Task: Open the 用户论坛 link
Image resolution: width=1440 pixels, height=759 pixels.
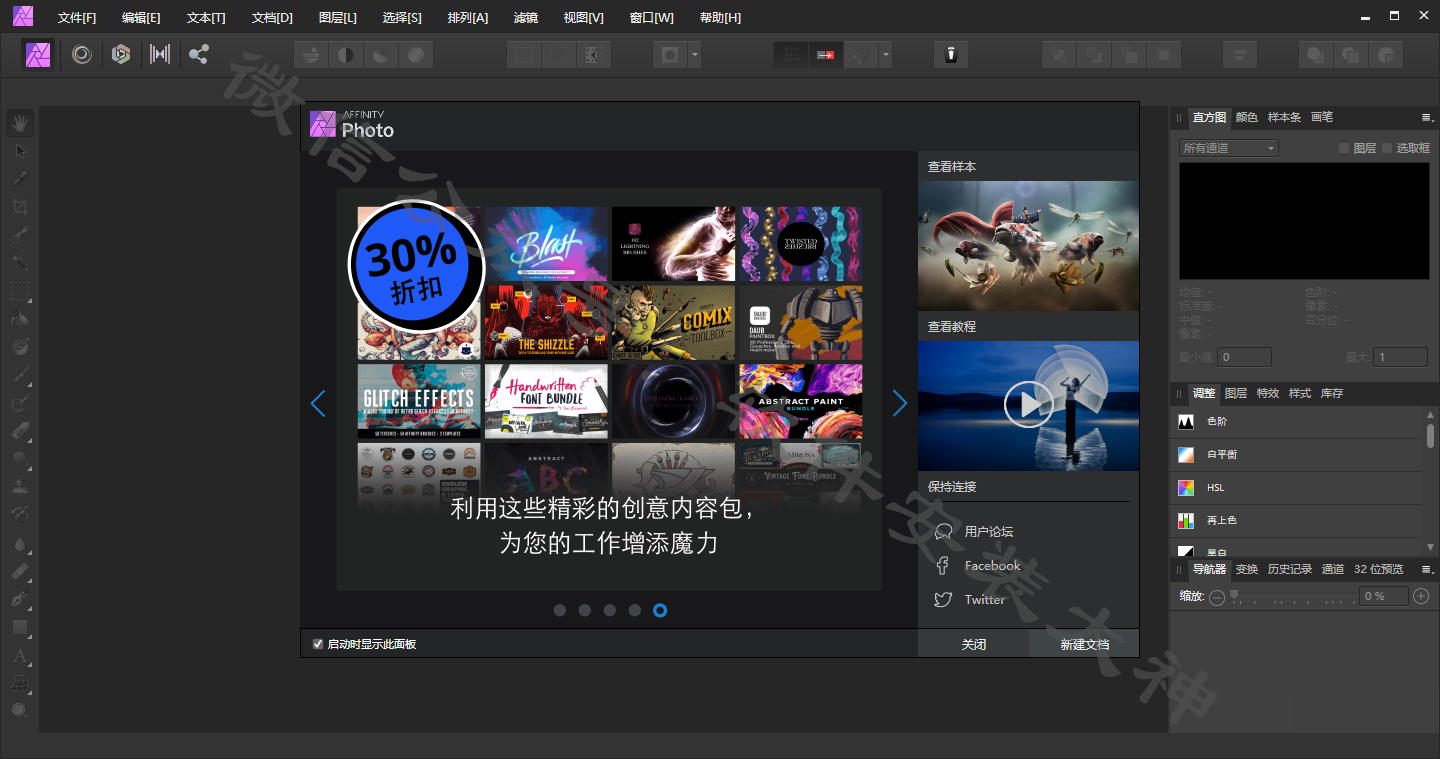Action: coord(989,532)
